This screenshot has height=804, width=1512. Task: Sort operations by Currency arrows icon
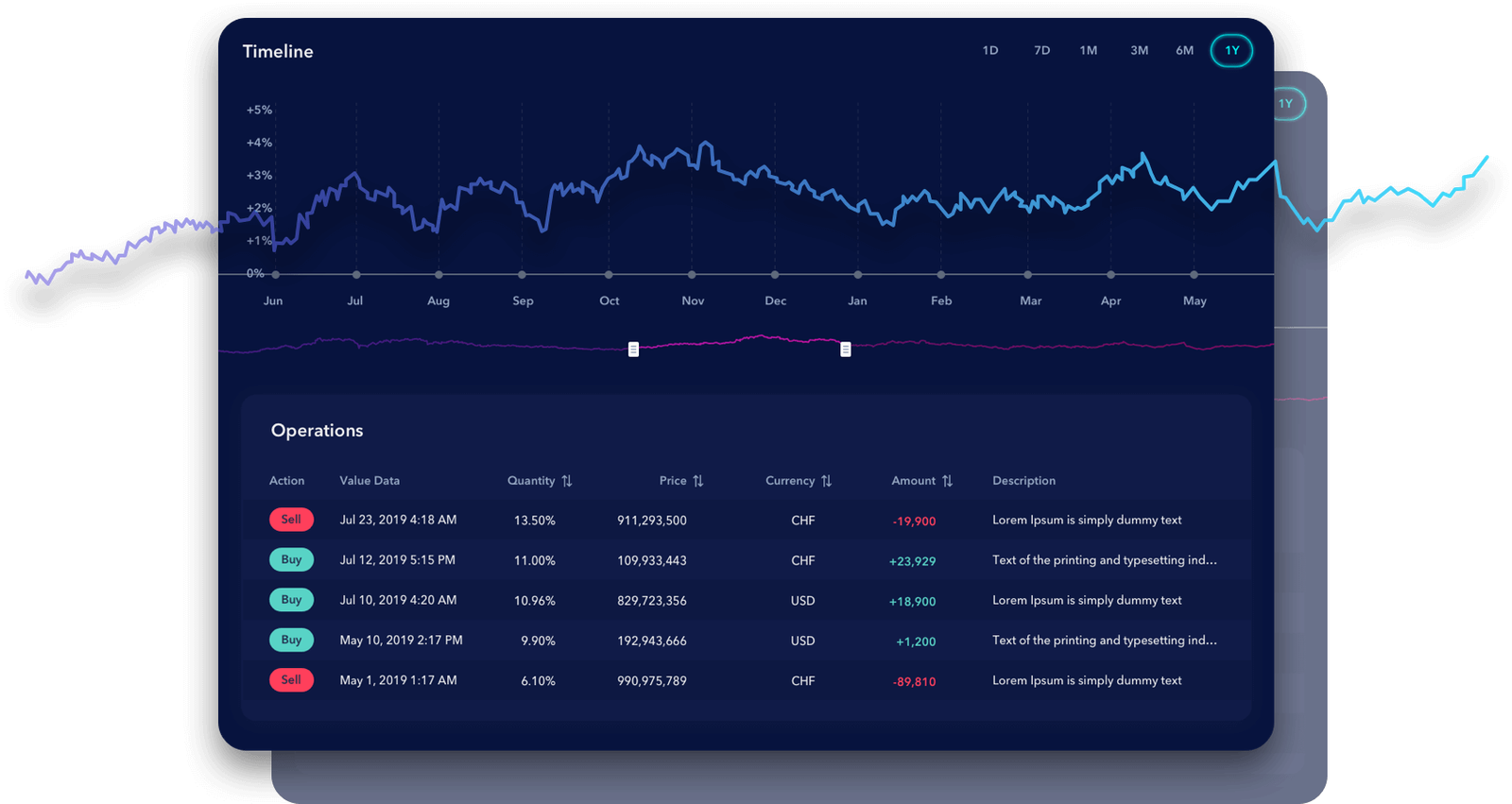[x=827, y=481]
